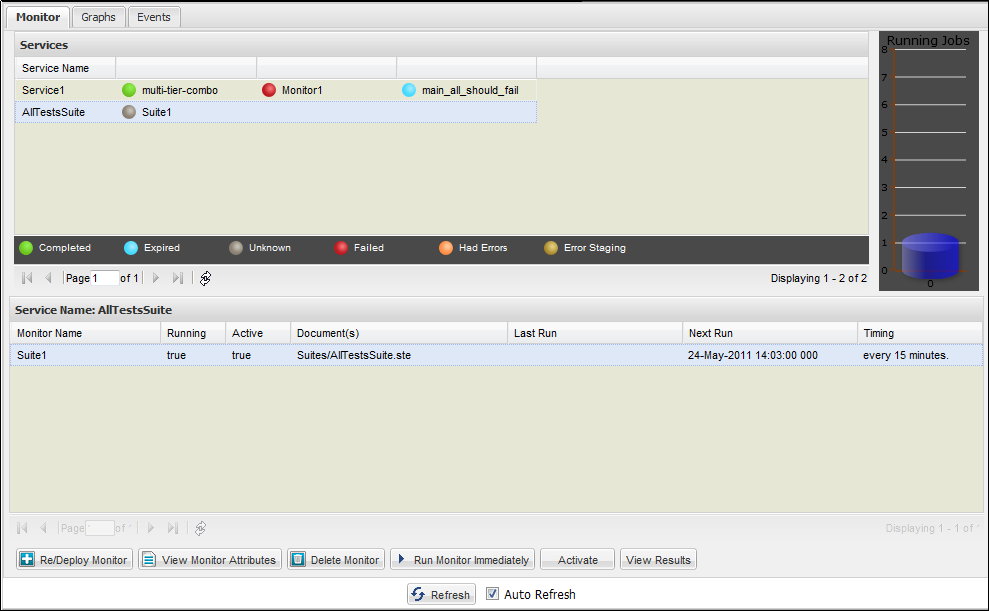Click the yellow Error Staging legend icon
The width and height of the screenshot is (989, 611).
[x=550, y=247]
